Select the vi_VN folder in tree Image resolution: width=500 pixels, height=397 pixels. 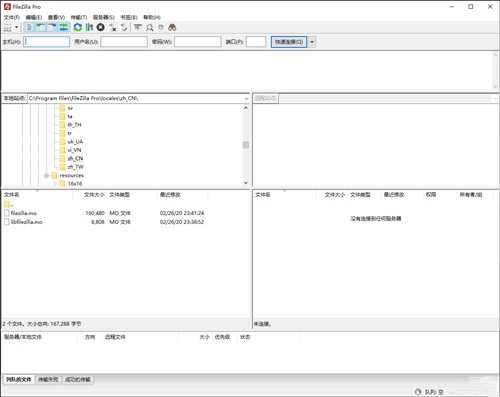(x=74, y=150)
